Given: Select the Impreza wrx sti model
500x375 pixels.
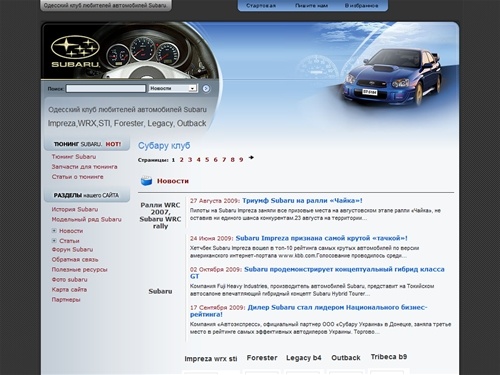Looking at the screenshot, I should (x=211, y=359).
